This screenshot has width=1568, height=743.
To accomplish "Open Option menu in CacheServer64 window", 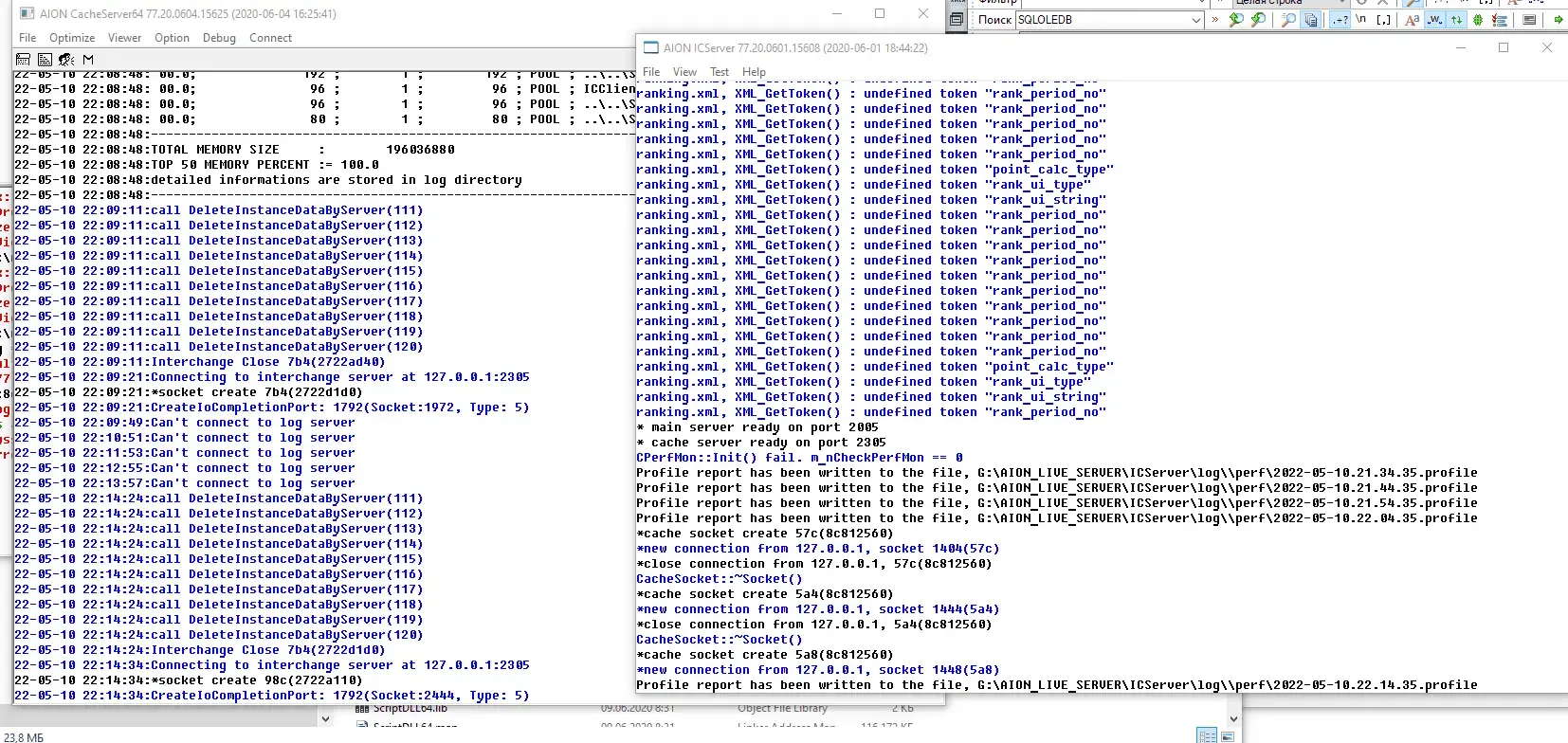I will [172, 38].
